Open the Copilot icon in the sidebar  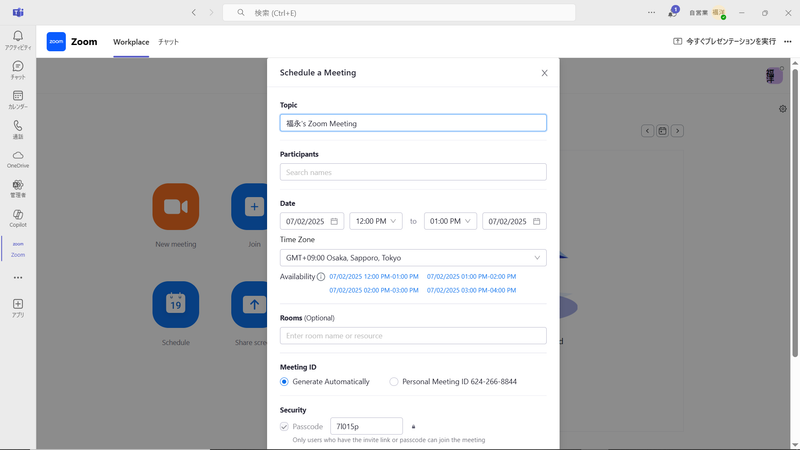tap(18, 217)
